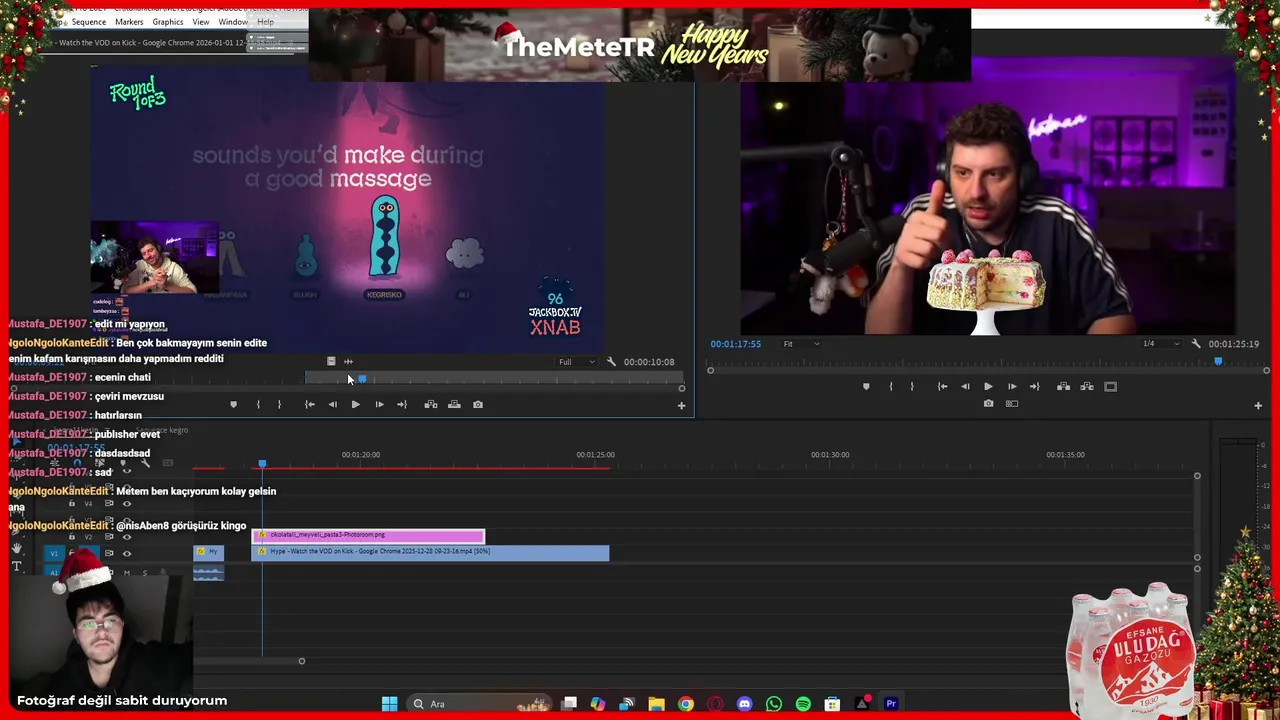Toggle V1 track output eye
Screen dimensions: 1280x720
pyautogui.click(x=126, y=553)
